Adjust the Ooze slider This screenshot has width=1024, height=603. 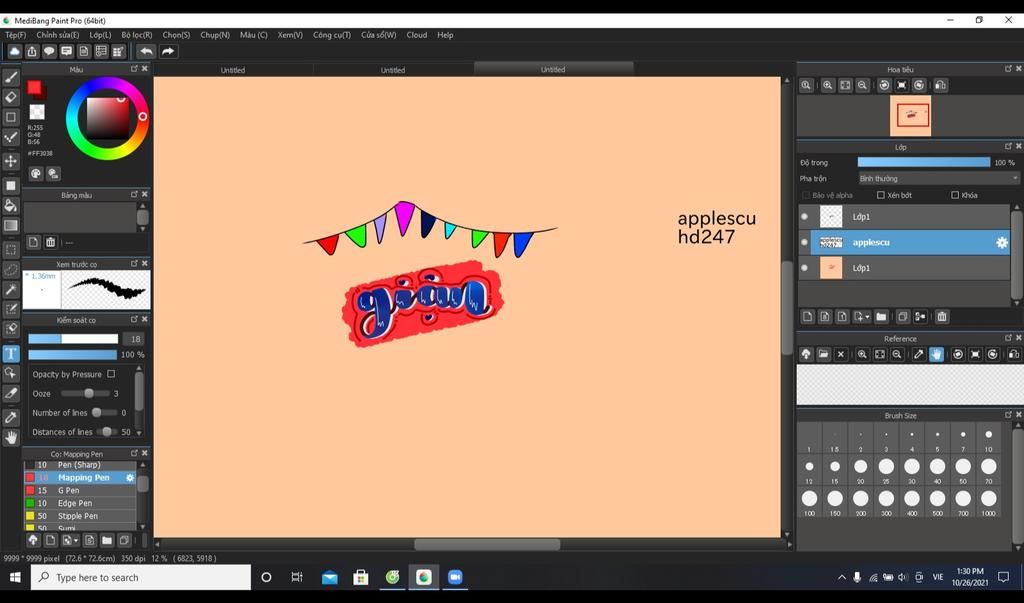[86, 393]
